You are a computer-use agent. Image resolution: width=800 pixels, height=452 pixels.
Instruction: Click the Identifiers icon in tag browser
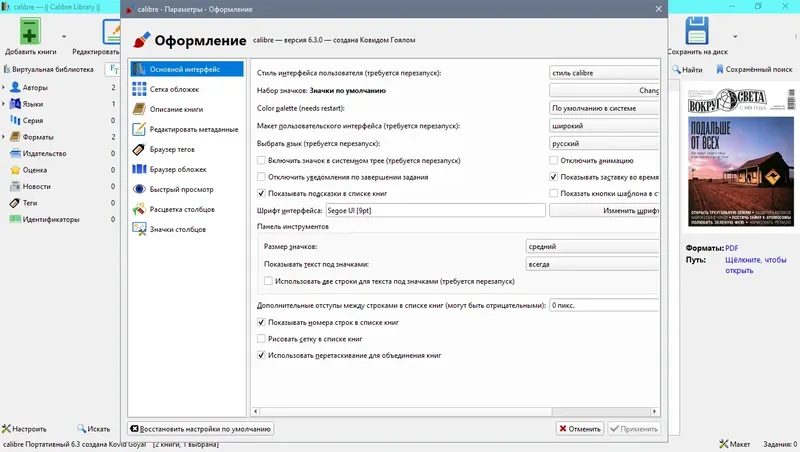click(x=15, y=219)
